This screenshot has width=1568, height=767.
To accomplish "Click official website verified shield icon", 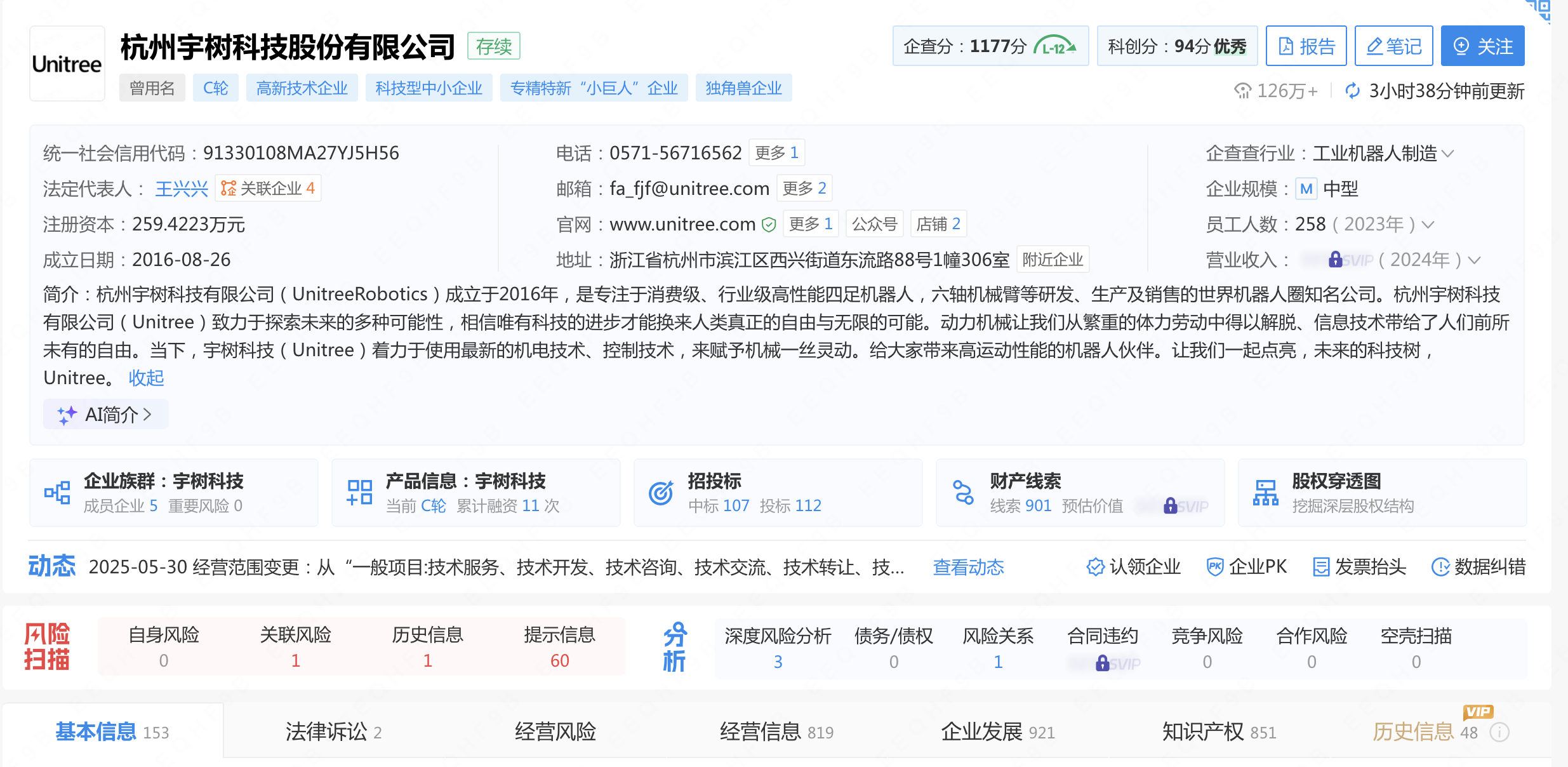I will pyautogui.click(x=769, y=225).
